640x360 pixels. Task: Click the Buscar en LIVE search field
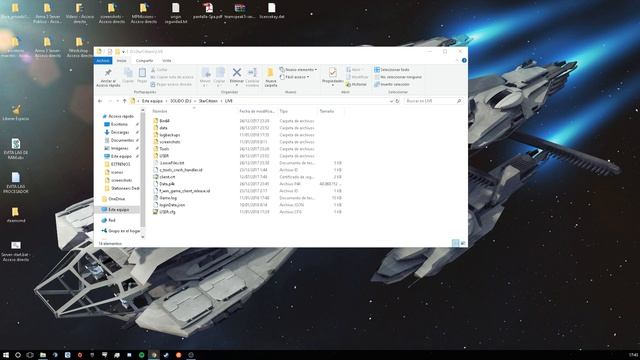point(433,101)
